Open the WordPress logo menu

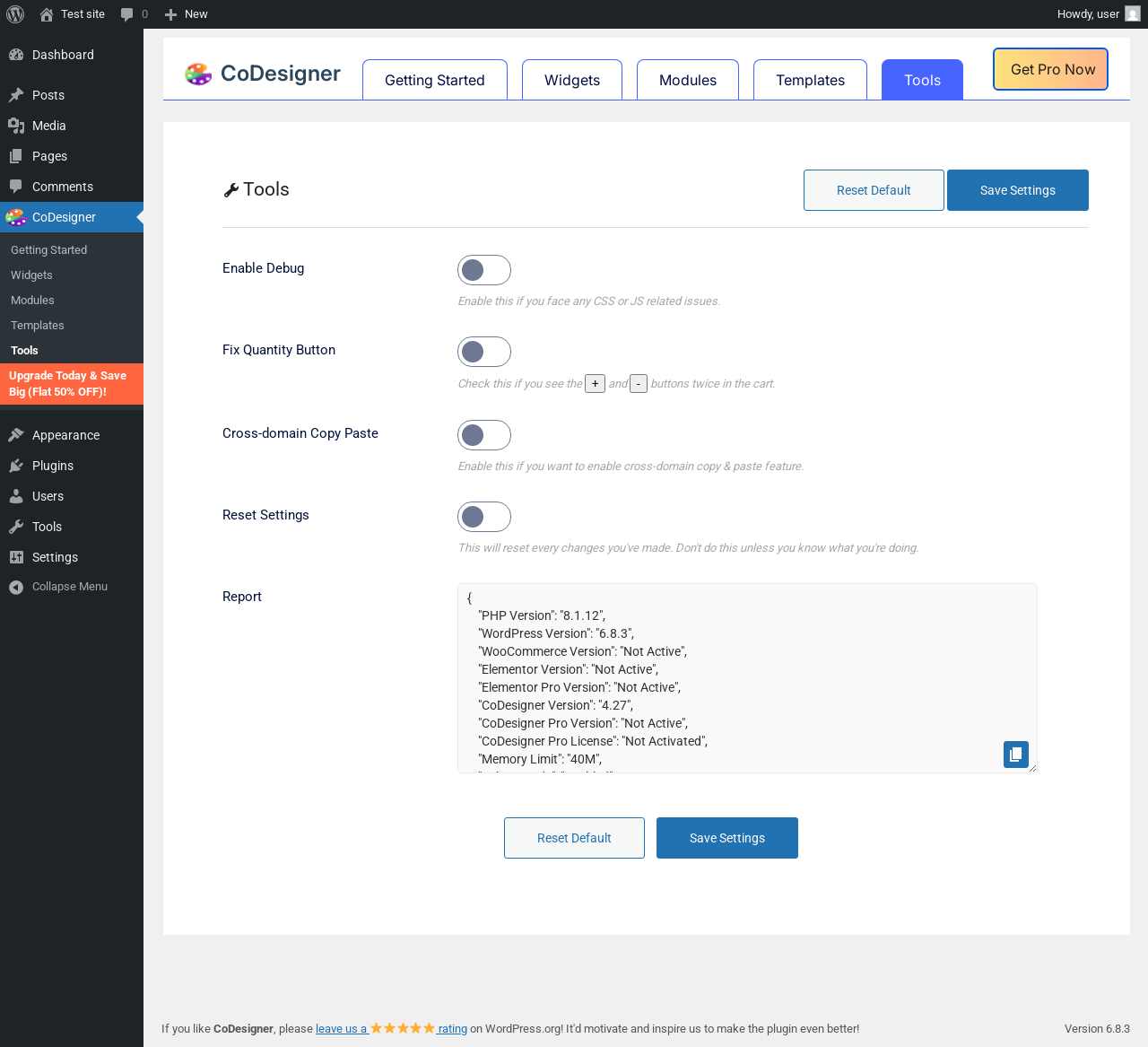click(x=14, y=14)
